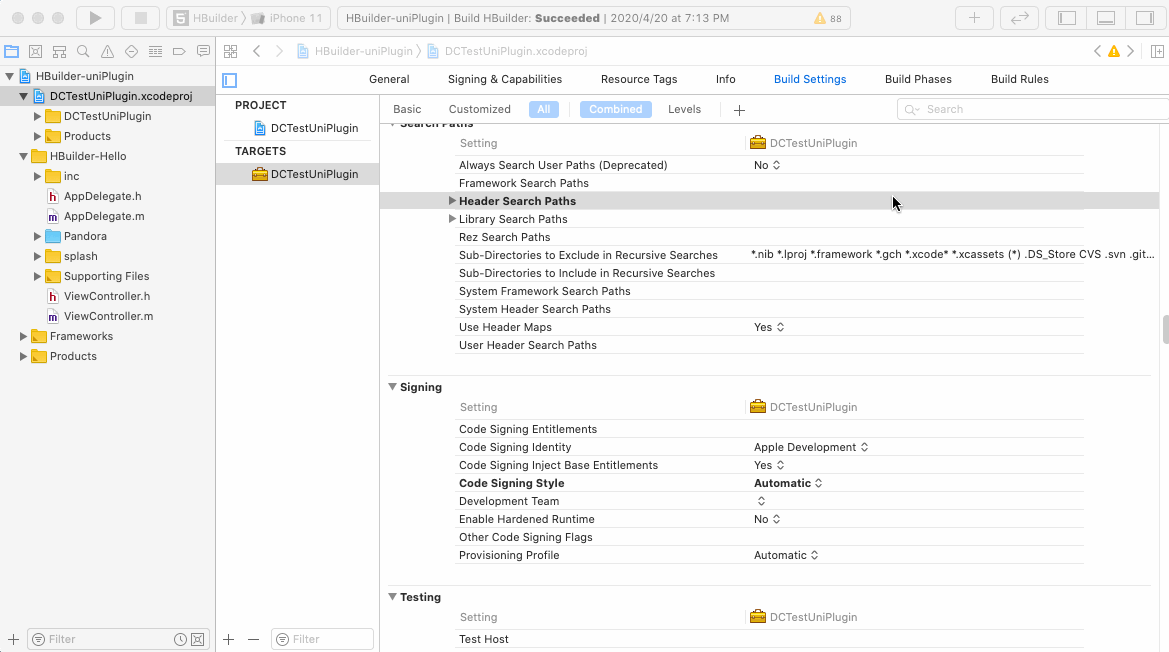The height and width of the screenshot is (652, 1169).
Task: Toggle the bottom debug area panel
Action: (1106, 18)
